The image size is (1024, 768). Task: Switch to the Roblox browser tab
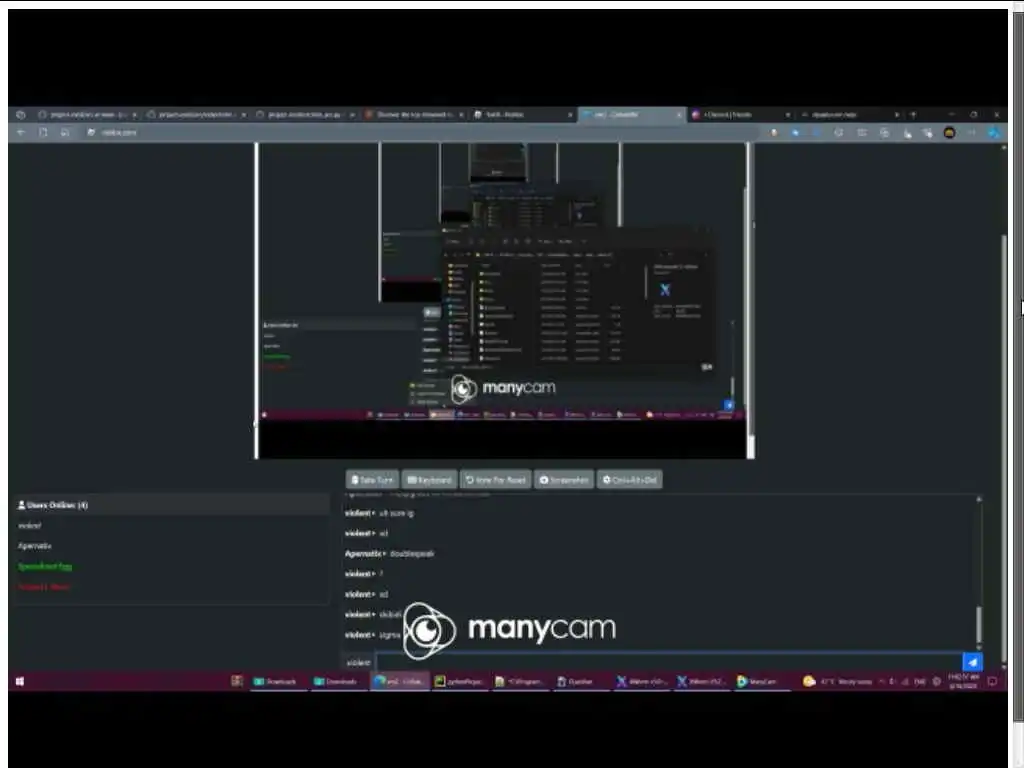[523, 114]
